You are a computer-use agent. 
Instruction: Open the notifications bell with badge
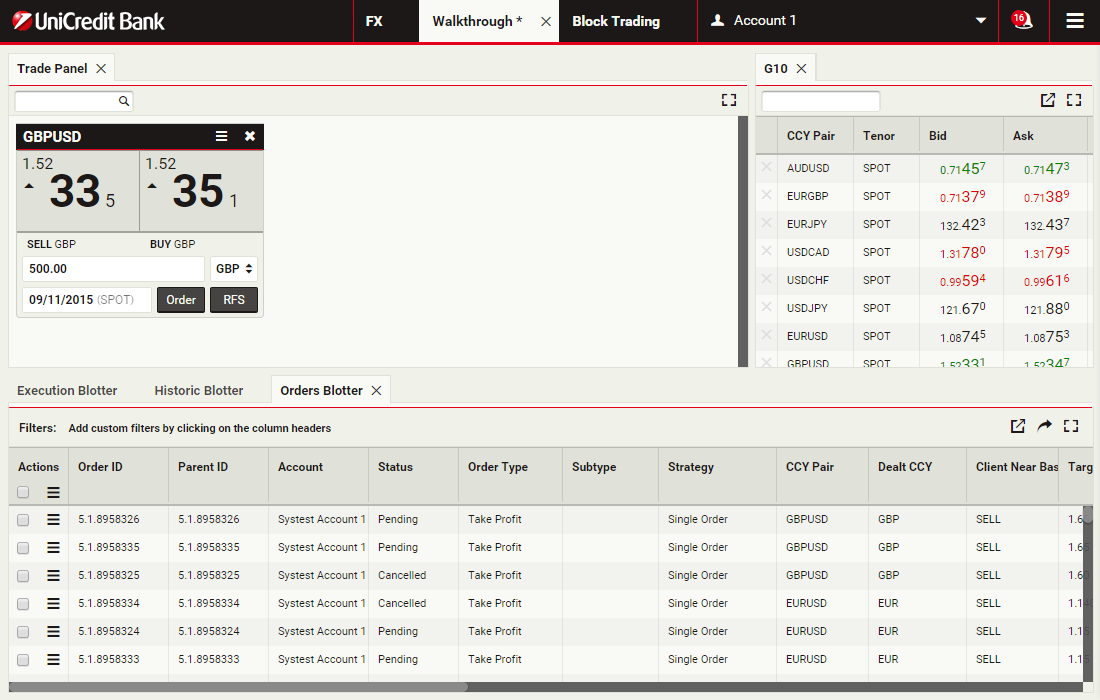1022,20
